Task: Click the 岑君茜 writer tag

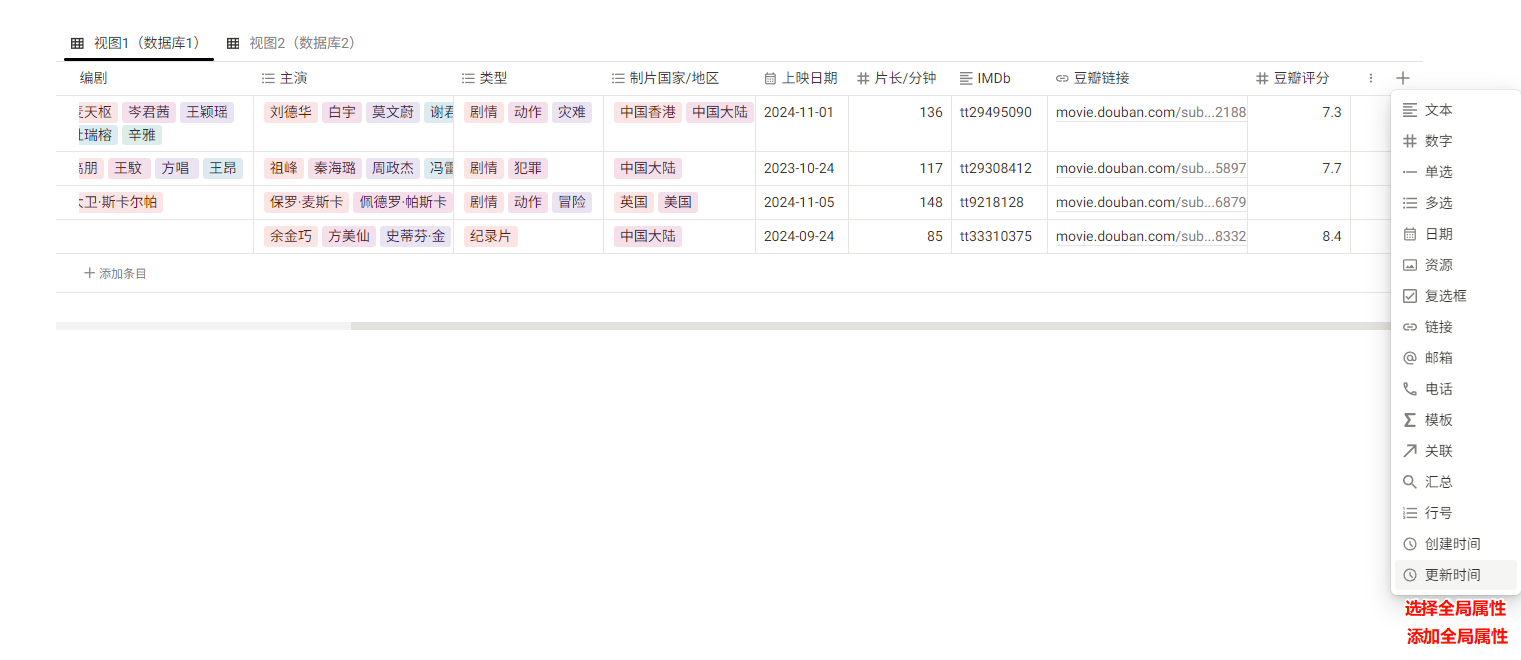Action: click(149, 112)
